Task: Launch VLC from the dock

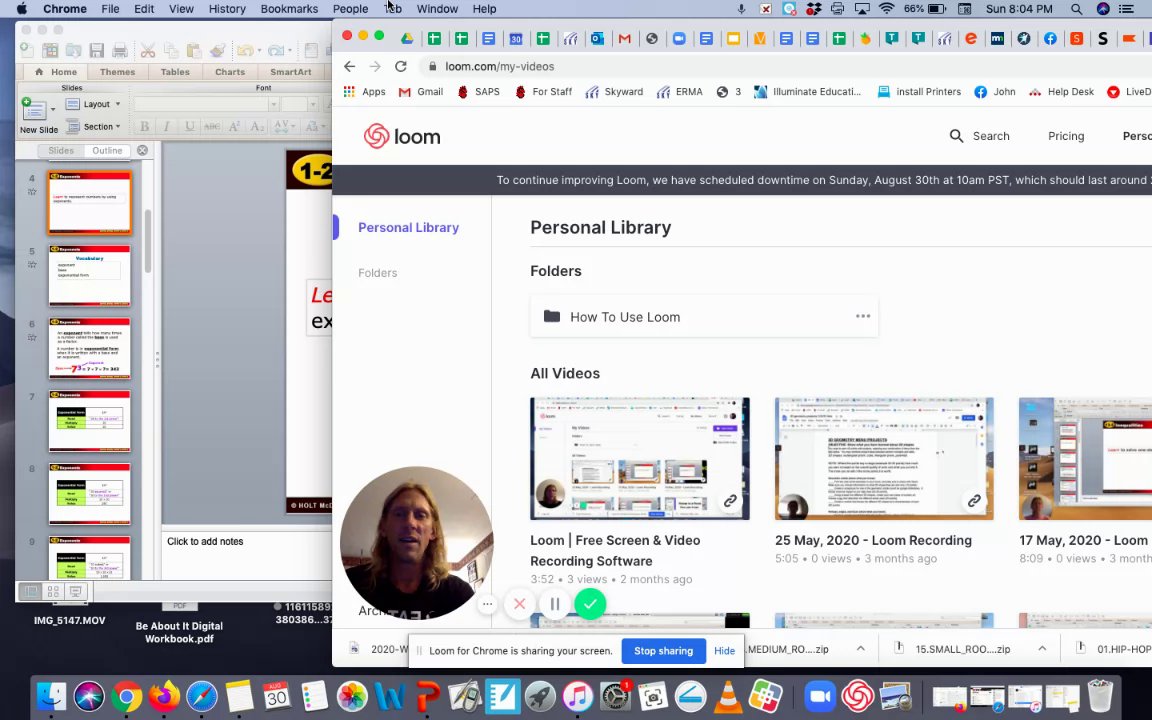Action: [x=728, y=696]
